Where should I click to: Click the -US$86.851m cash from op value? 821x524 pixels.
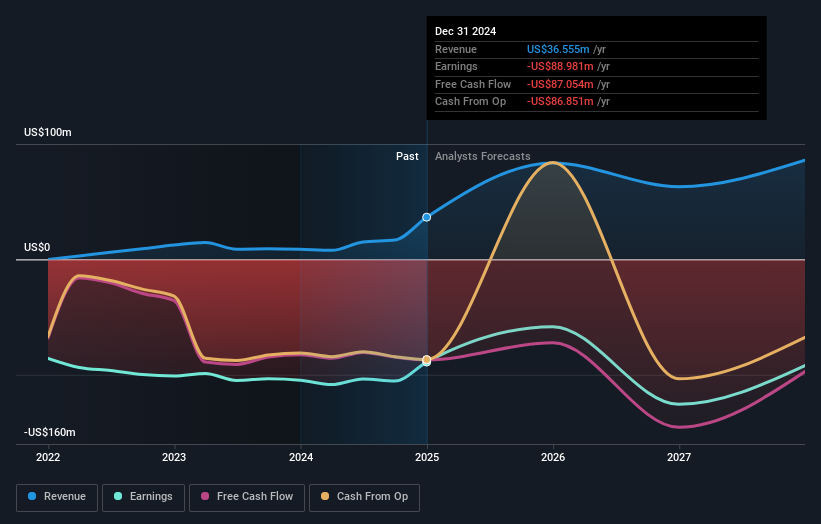click(x=560, y=102)
